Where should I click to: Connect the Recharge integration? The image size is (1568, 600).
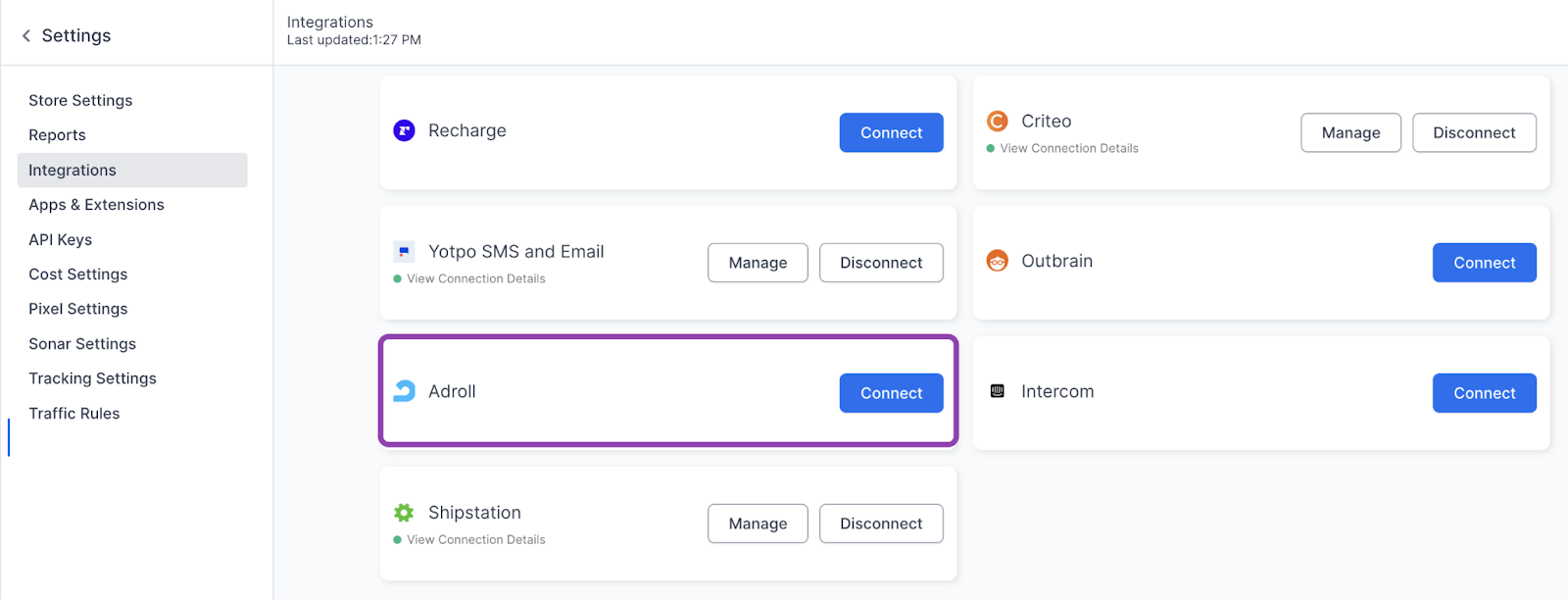(891, 132)
